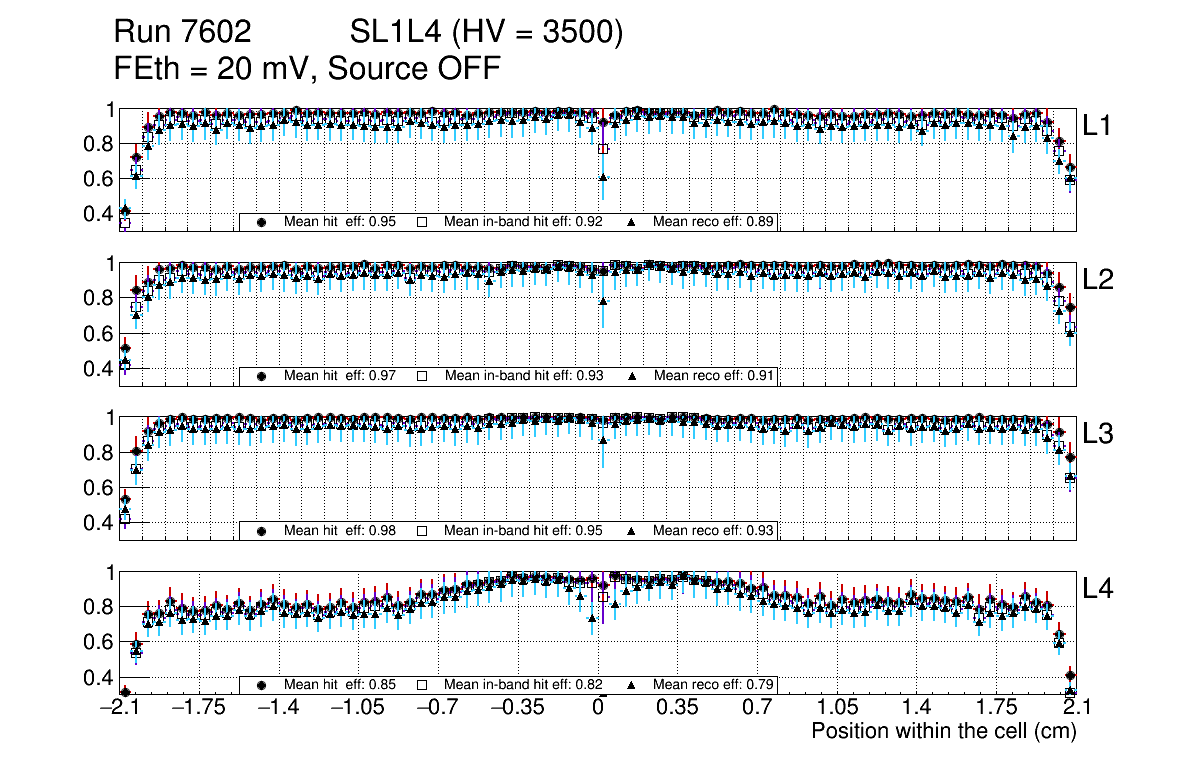Select the 'Mean reco eff: 0.93' legend entry
Viewport: 1196px width, 772px height.
pyautogui.click(x=713, y=531)
